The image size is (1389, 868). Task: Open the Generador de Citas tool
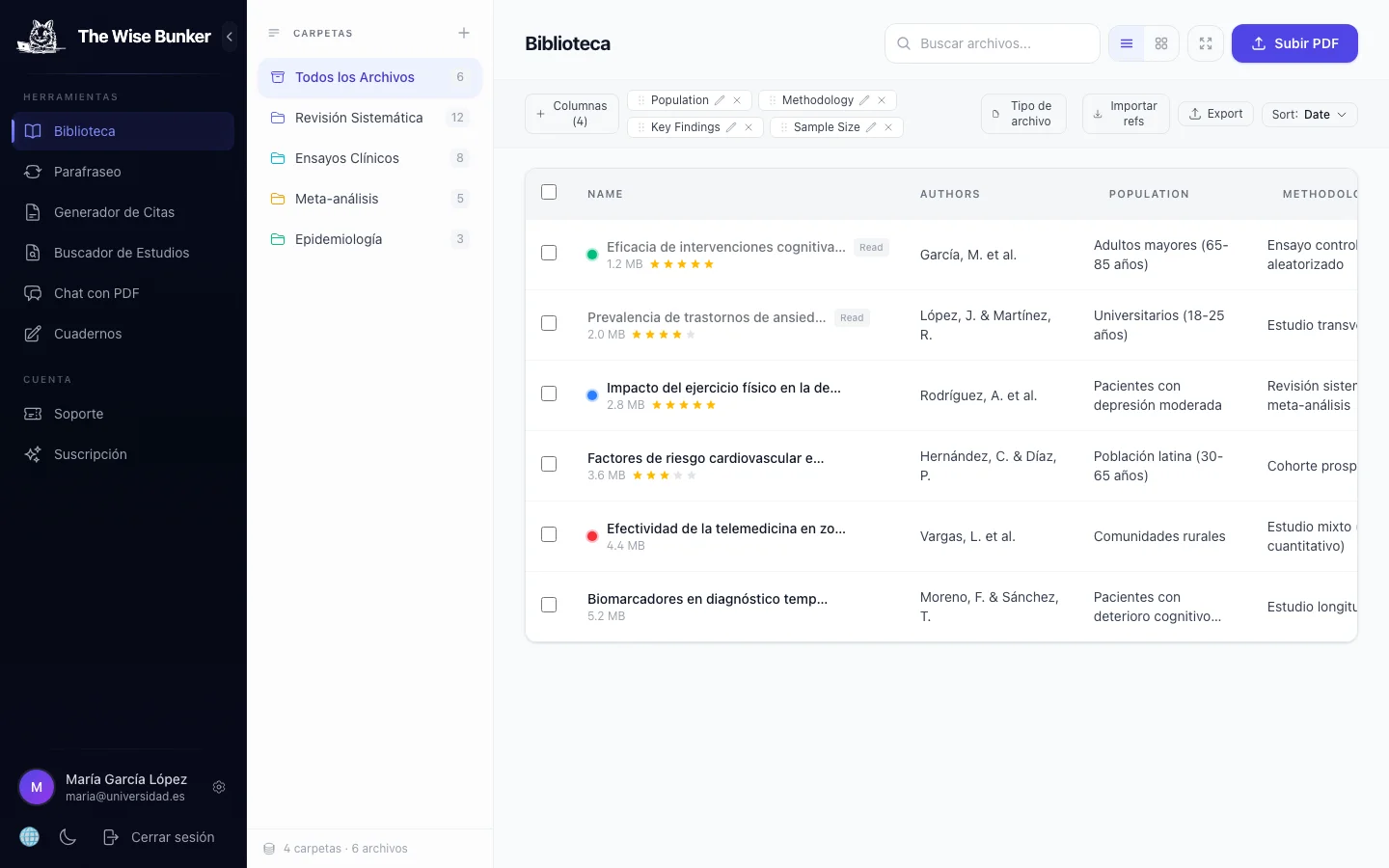[x=113, y=212]
